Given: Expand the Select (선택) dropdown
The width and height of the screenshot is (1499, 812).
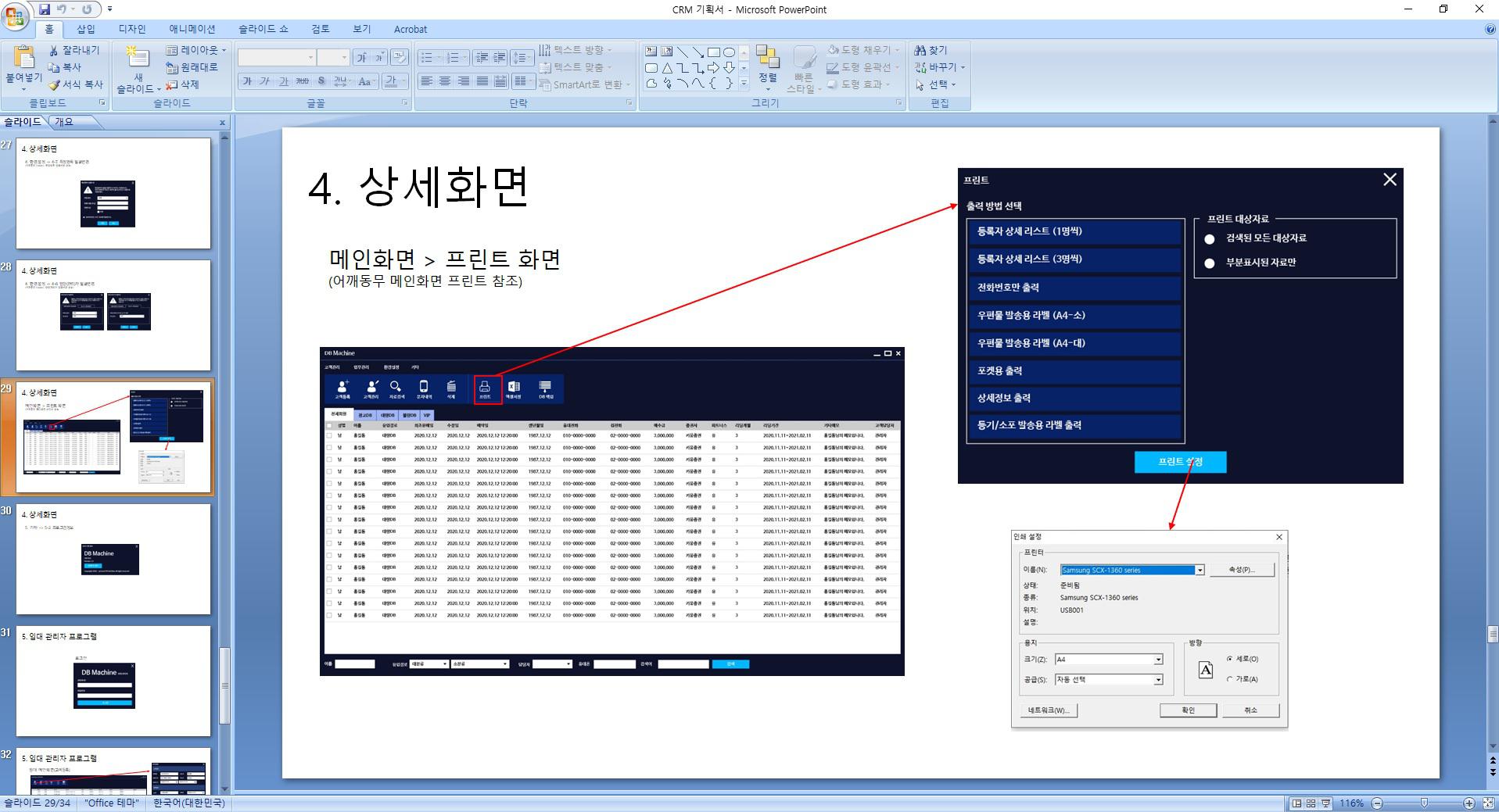Looking at the screenshot, I should click(x=953, y=84).
